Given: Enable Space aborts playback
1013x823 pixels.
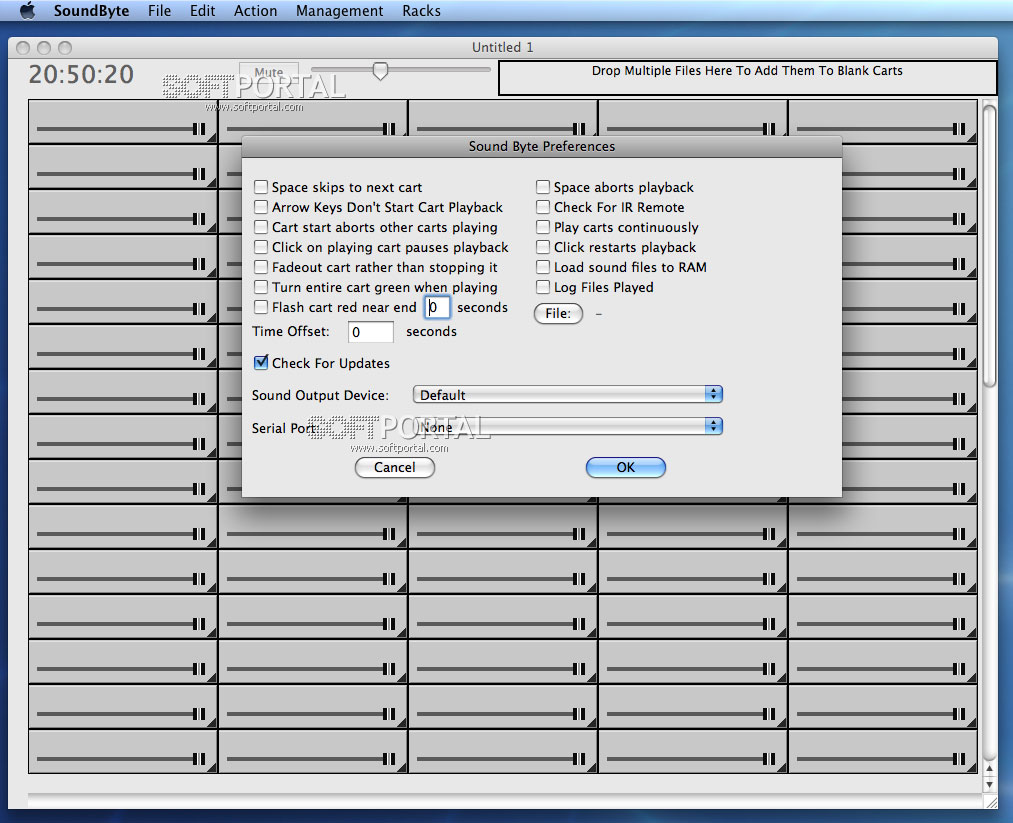Looking at the screenshot, I should pyautogui.click(x=543, y=187).
